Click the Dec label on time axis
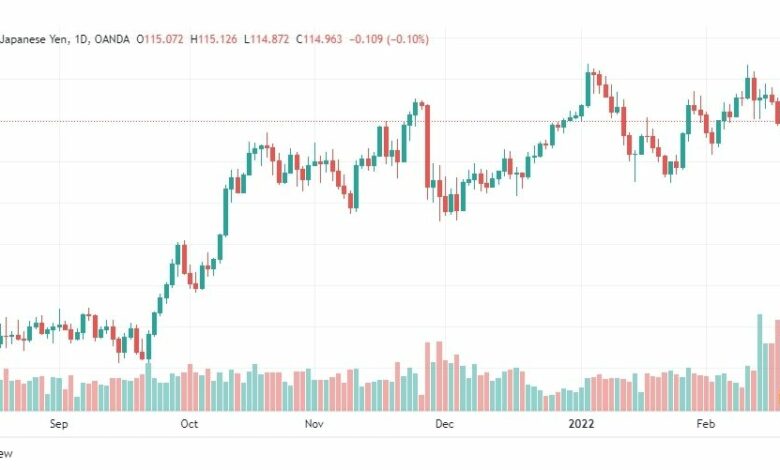 tap(444, 424)
